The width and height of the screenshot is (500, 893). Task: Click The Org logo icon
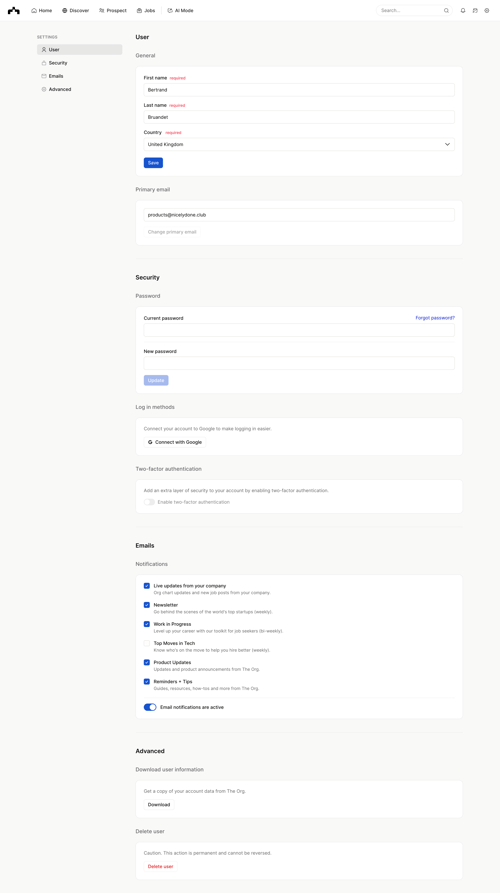click(x=14, y=10)
